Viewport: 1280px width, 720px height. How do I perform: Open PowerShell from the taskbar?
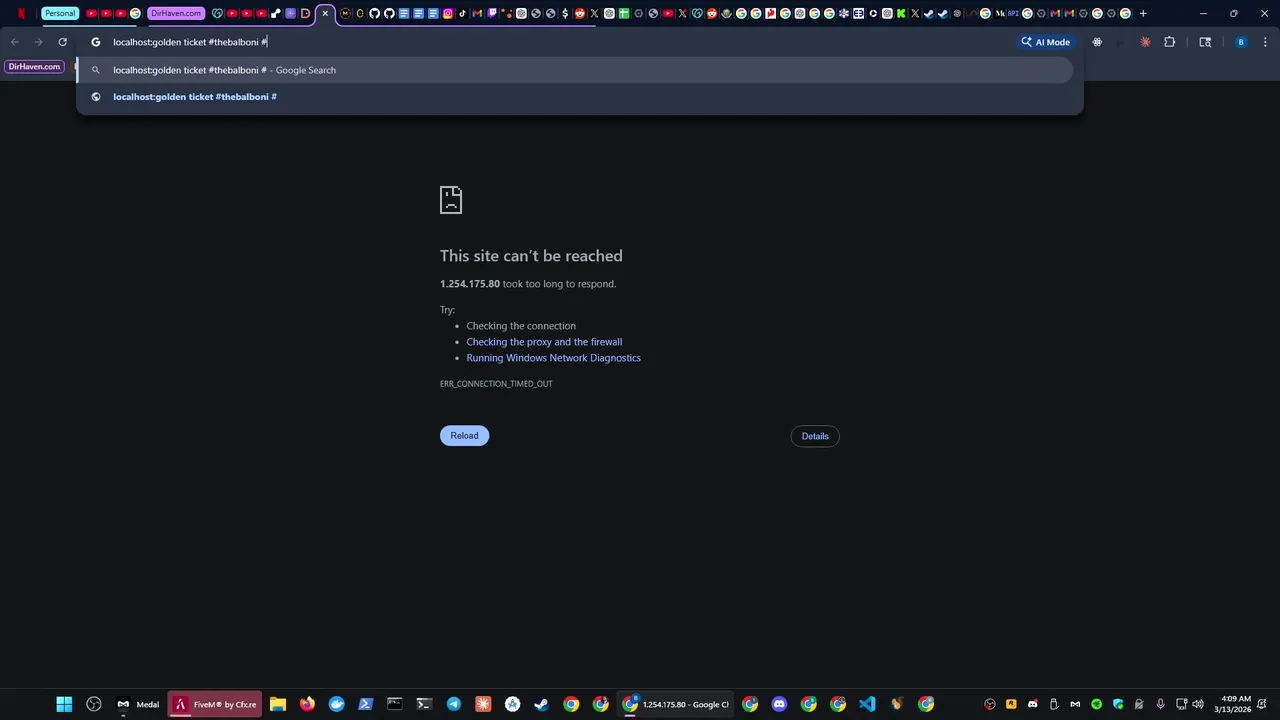(365, 704)
